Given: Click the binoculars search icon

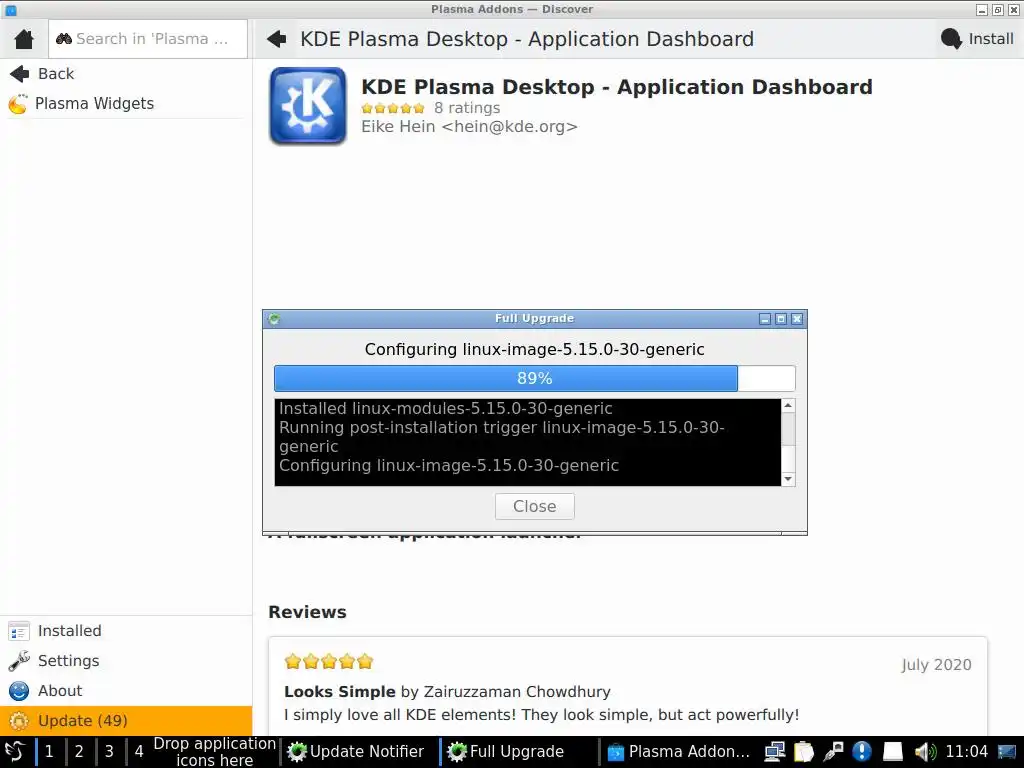Looking at the screenshot, I should (x=64, y=39).
